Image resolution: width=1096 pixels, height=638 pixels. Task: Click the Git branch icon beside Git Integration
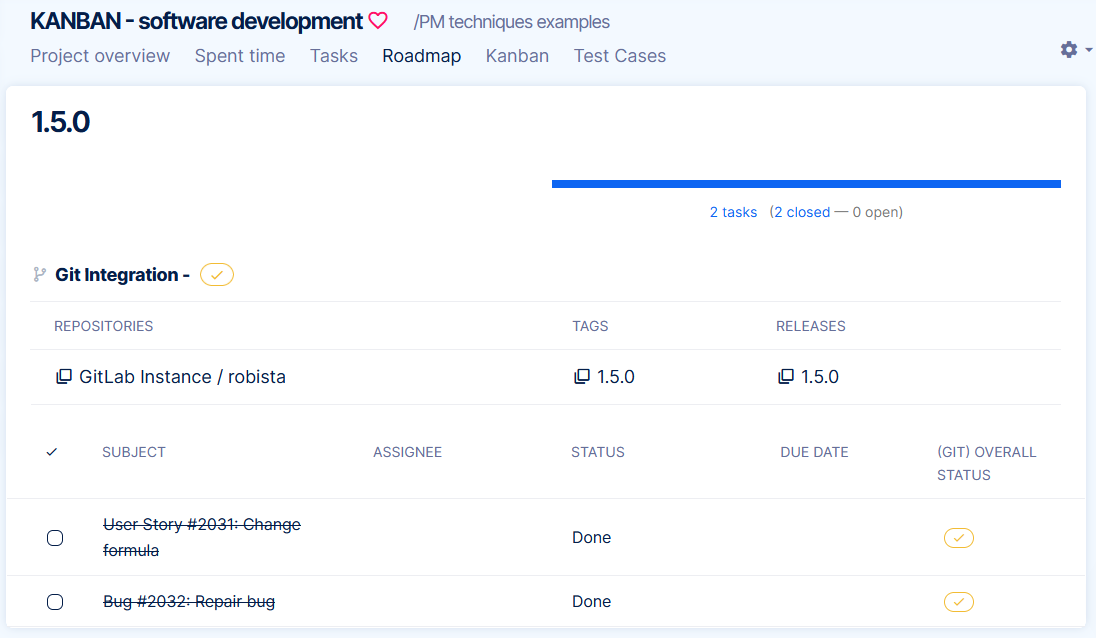point(40,274)
